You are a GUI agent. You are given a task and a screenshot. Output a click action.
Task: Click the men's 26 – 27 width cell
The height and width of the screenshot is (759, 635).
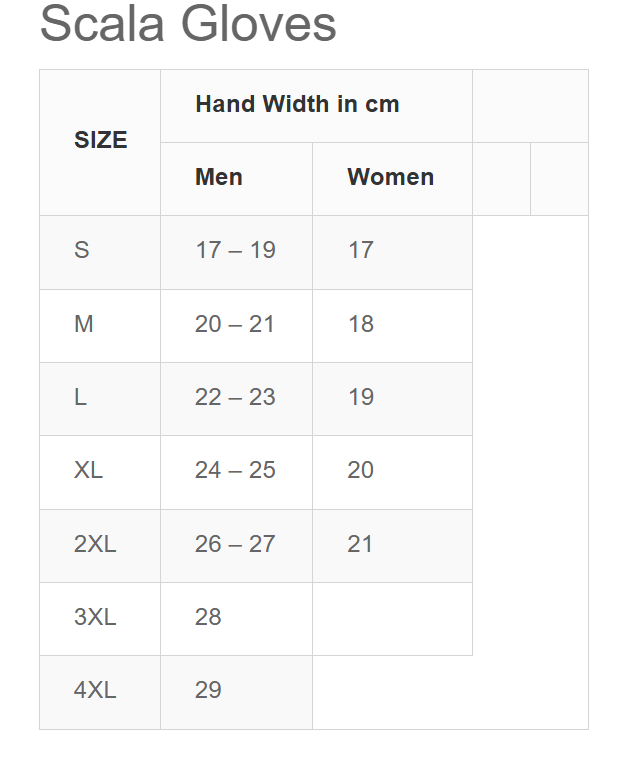(x=235, y=544)
